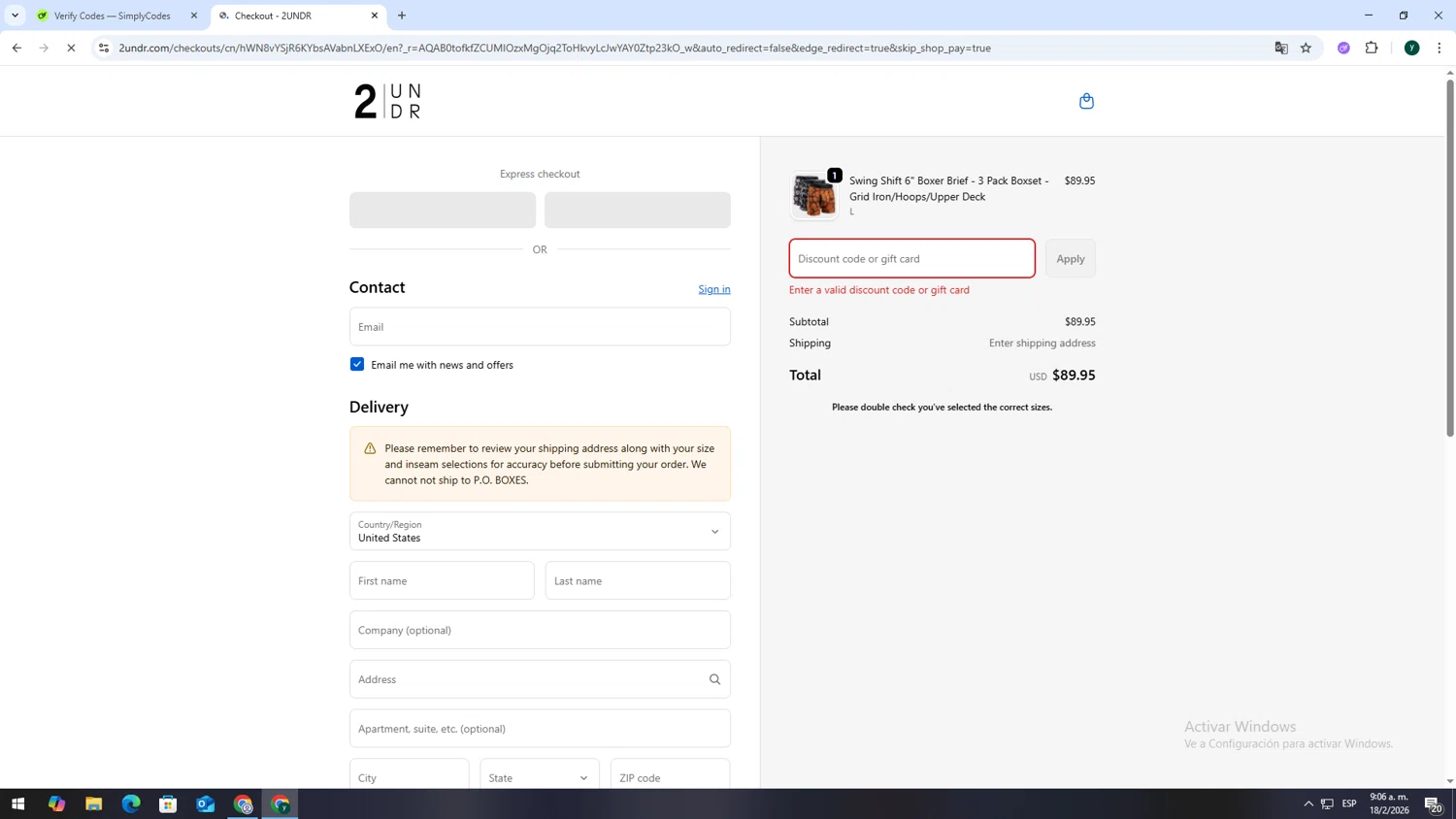Image resolution: width=1456 pixels, height=819 pixels.
Task: Launch Copilot from the taskbar
Action: [x=56, y=803]
